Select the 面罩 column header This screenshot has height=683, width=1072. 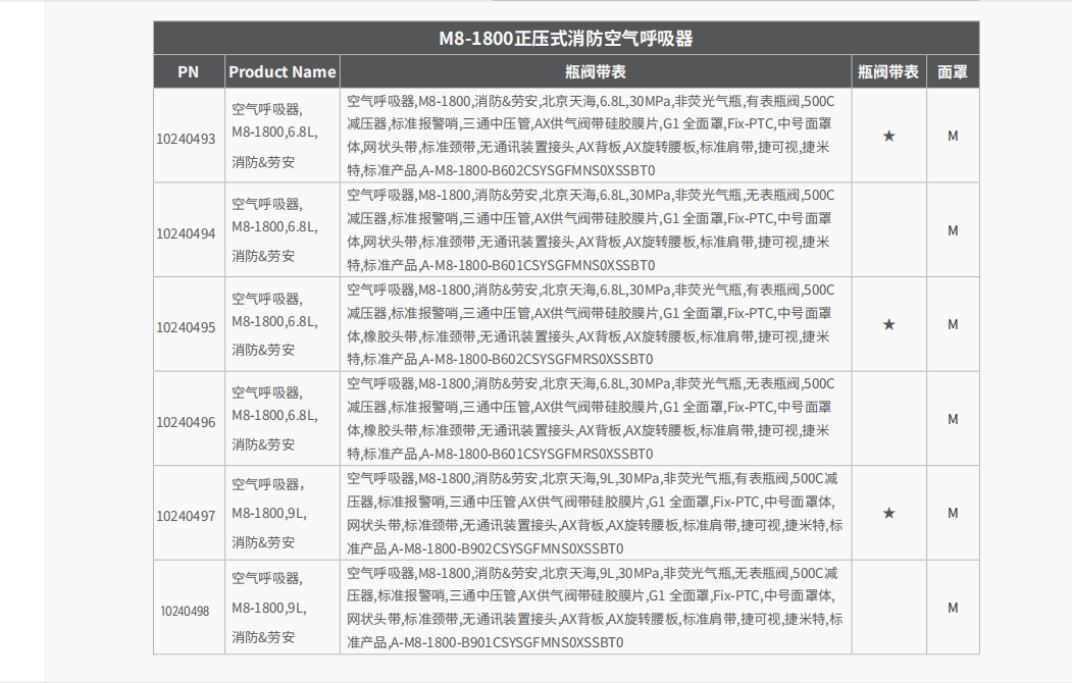click(952, 72)
